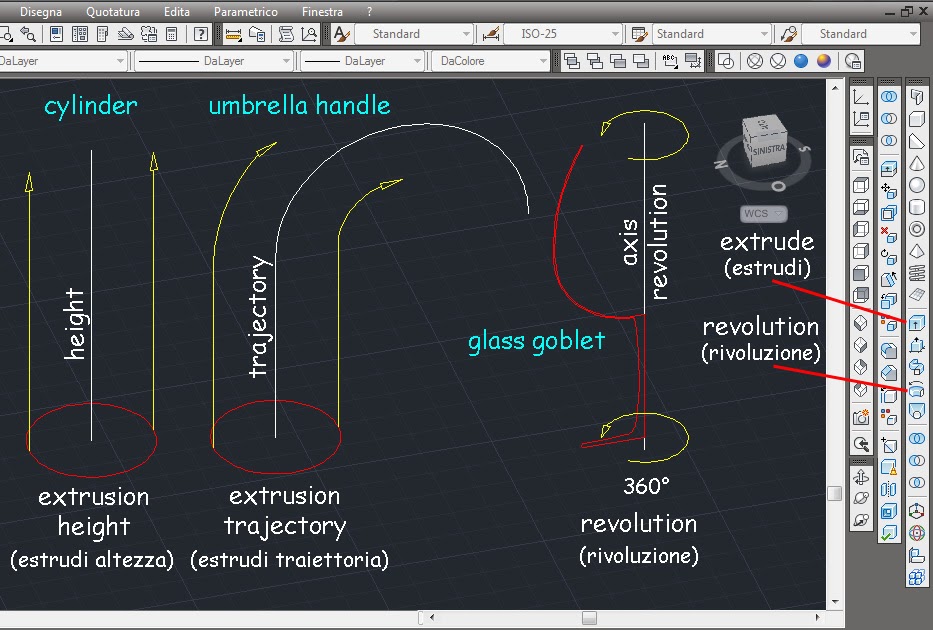Open the Visual Styles Manager icon
The width and height of the screenshot is (933, 630).
point(853,61)
